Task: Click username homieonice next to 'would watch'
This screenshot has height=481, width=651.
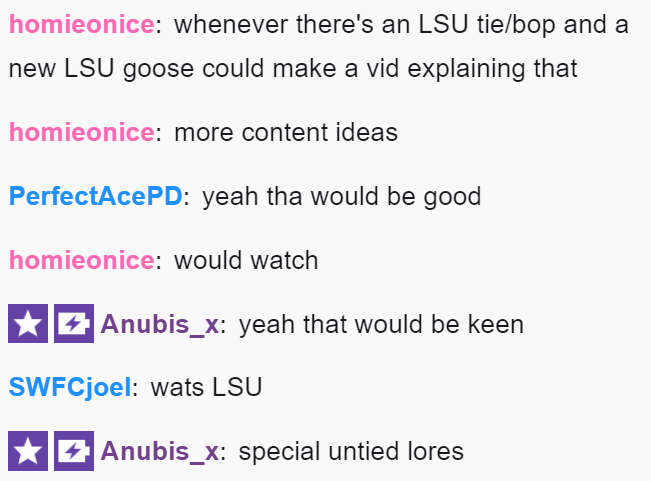Action: (82, 260)
